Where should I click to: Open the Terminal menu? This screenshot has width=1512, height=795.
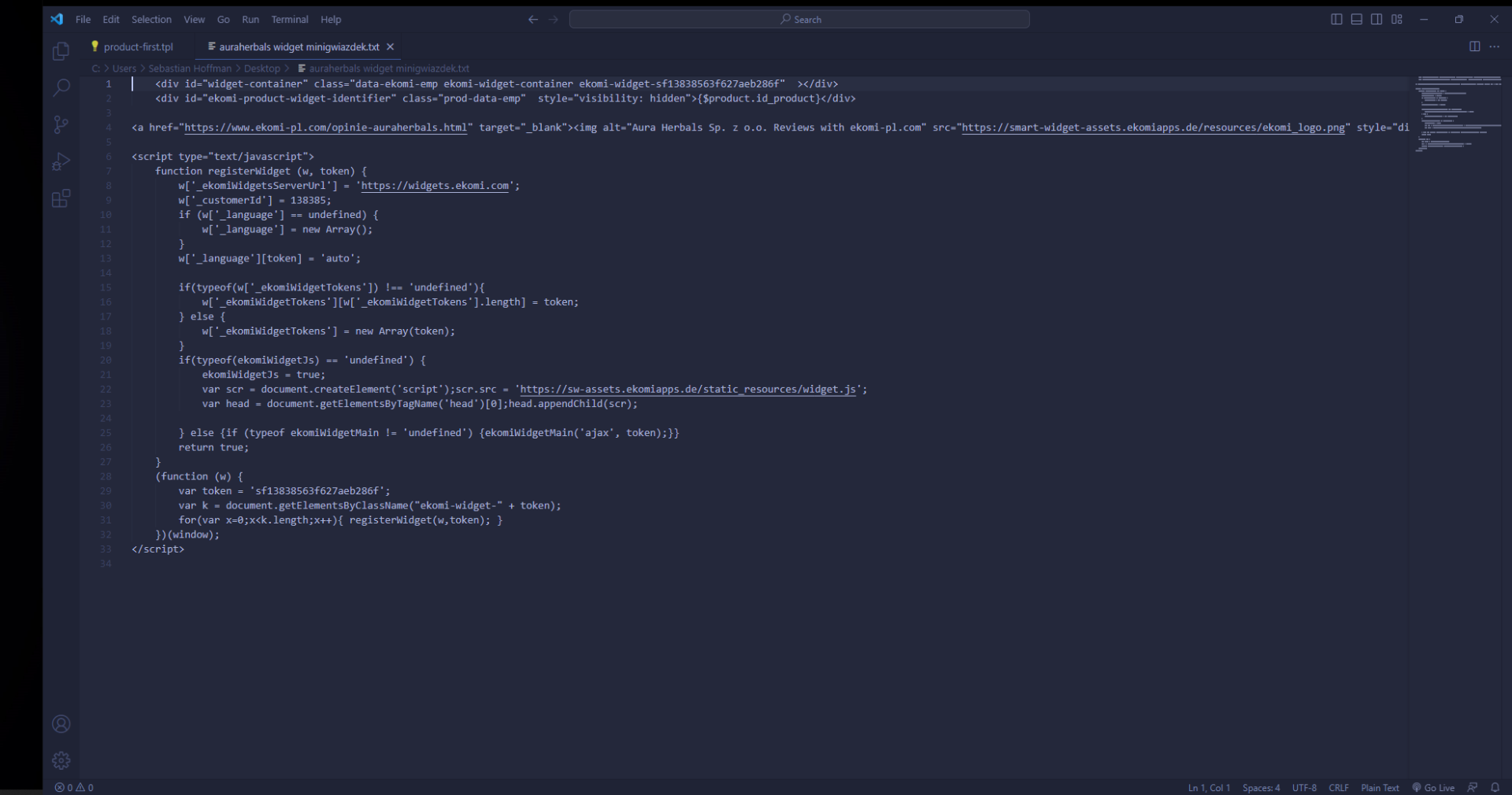click(x=290, y=20)
